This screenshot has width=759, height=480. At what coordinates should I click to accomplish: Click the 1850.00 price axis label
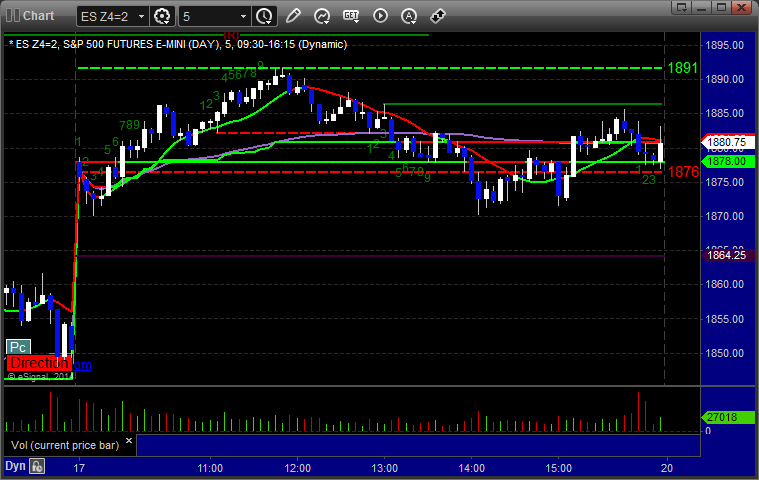point(725,353)
